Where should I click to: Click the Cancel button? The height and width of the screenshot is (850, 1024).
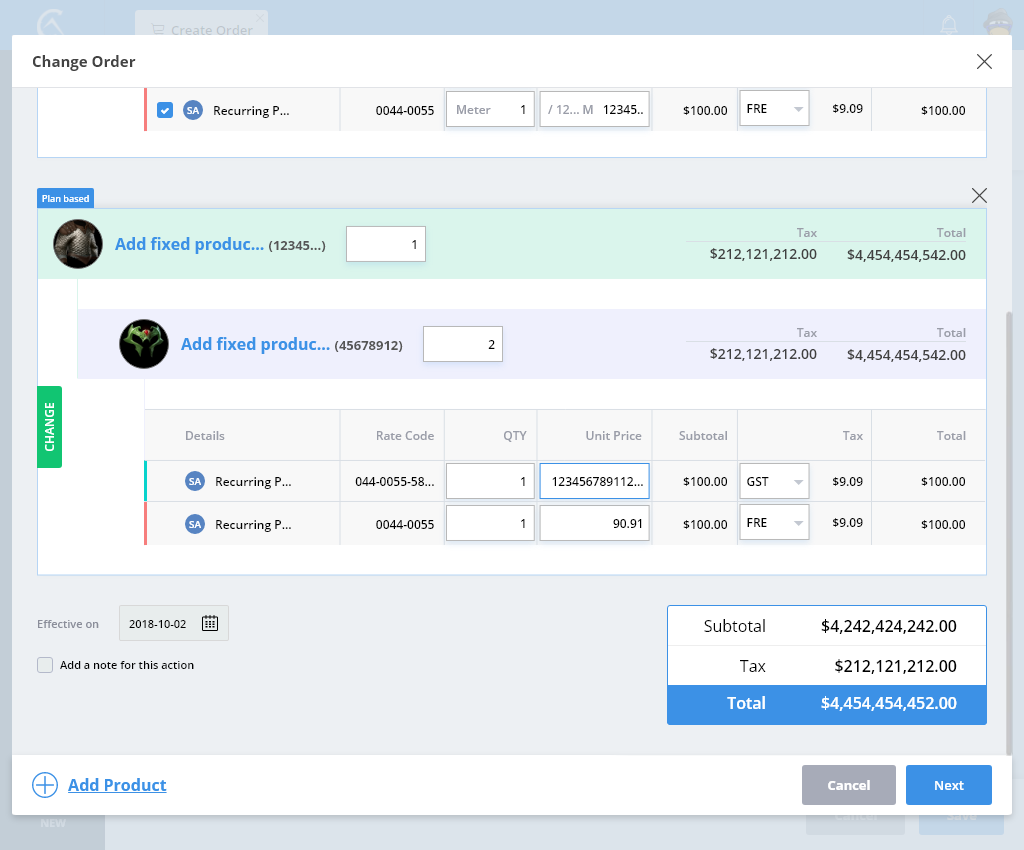[x=848, y=785]
